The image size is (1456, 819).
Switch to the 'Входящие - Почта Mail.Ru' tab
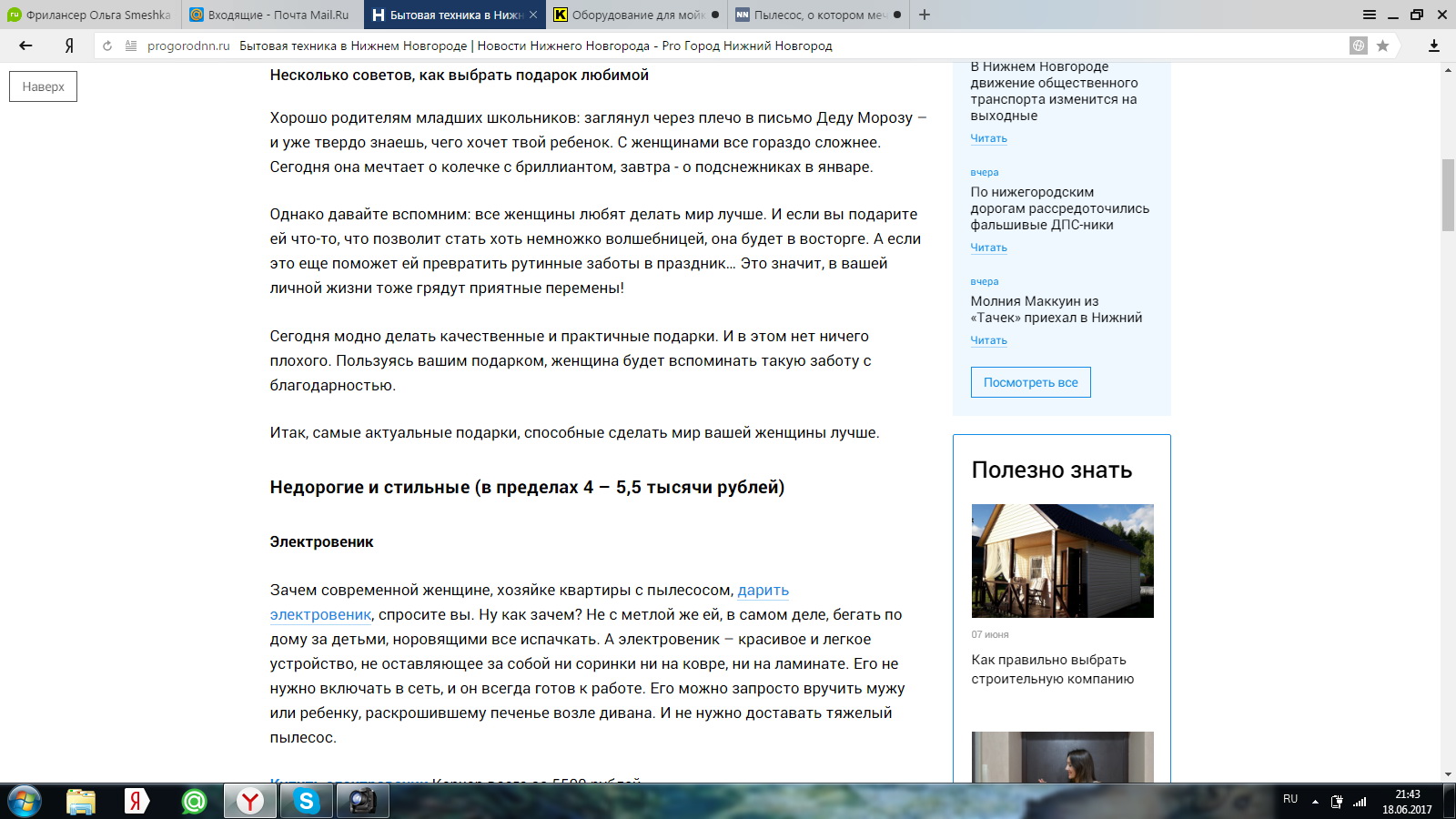271,15
